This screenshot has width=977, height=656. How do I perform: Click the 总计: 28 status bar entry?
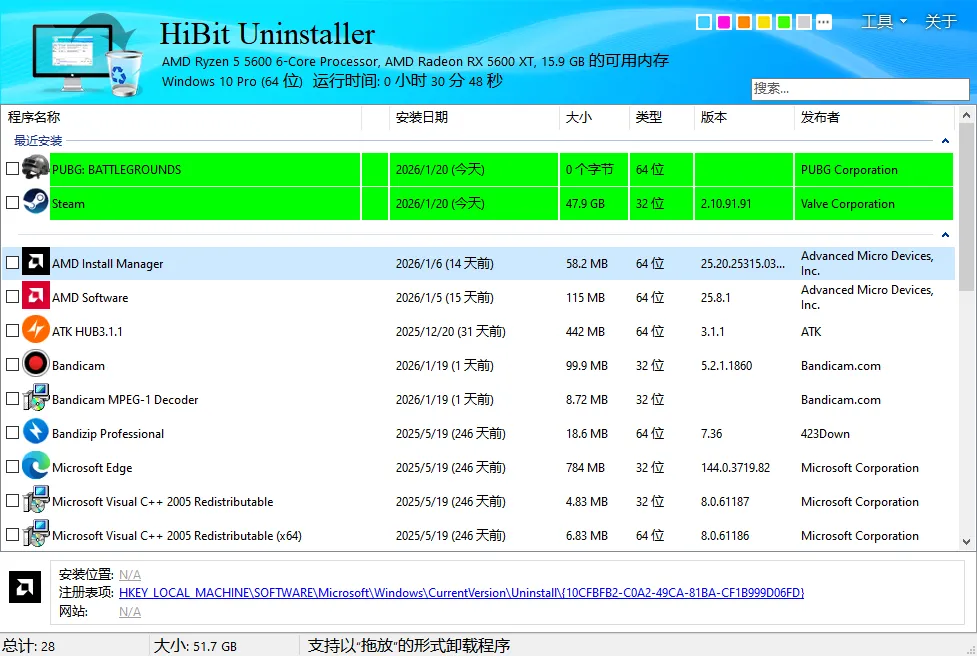pos(29,646)
